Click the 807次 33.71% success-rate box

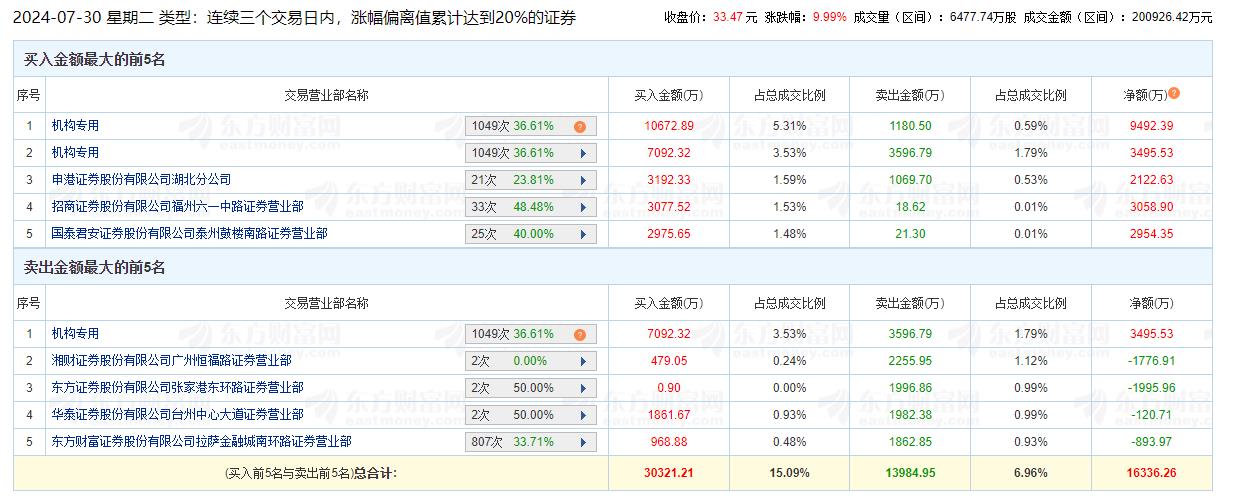520,442
